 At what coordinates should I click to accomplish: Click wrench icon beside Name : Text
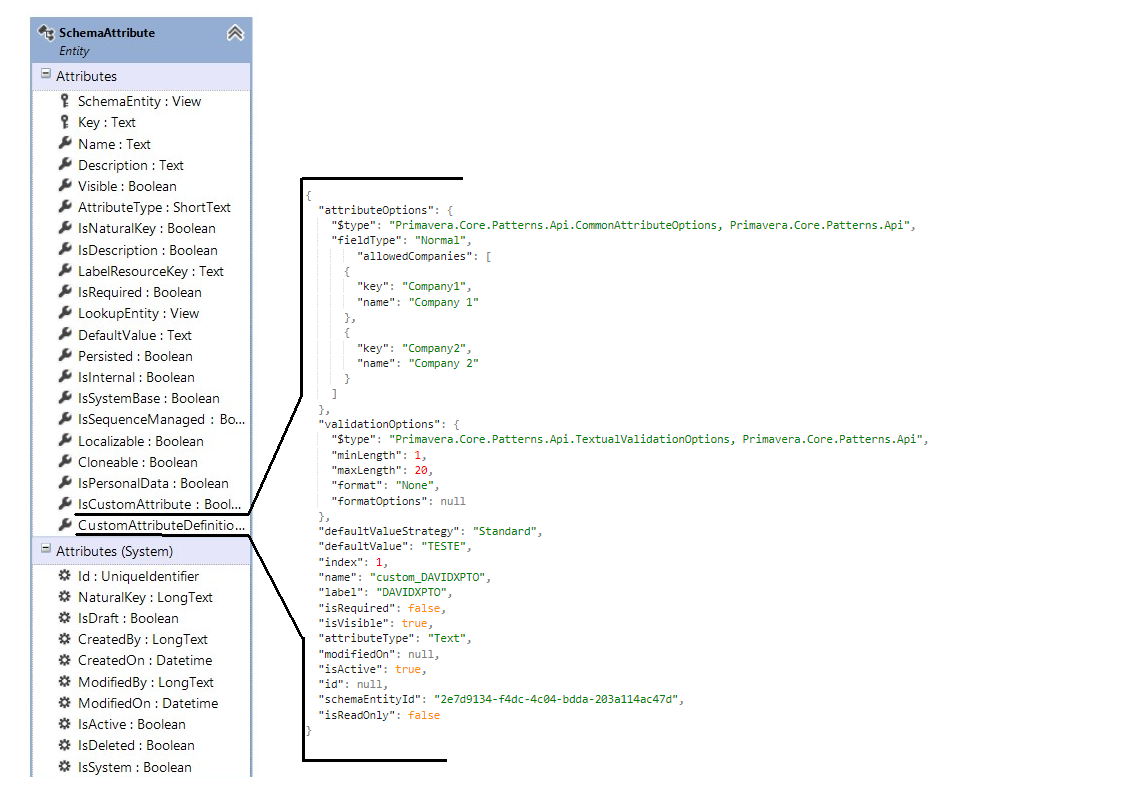pos(64,143)
